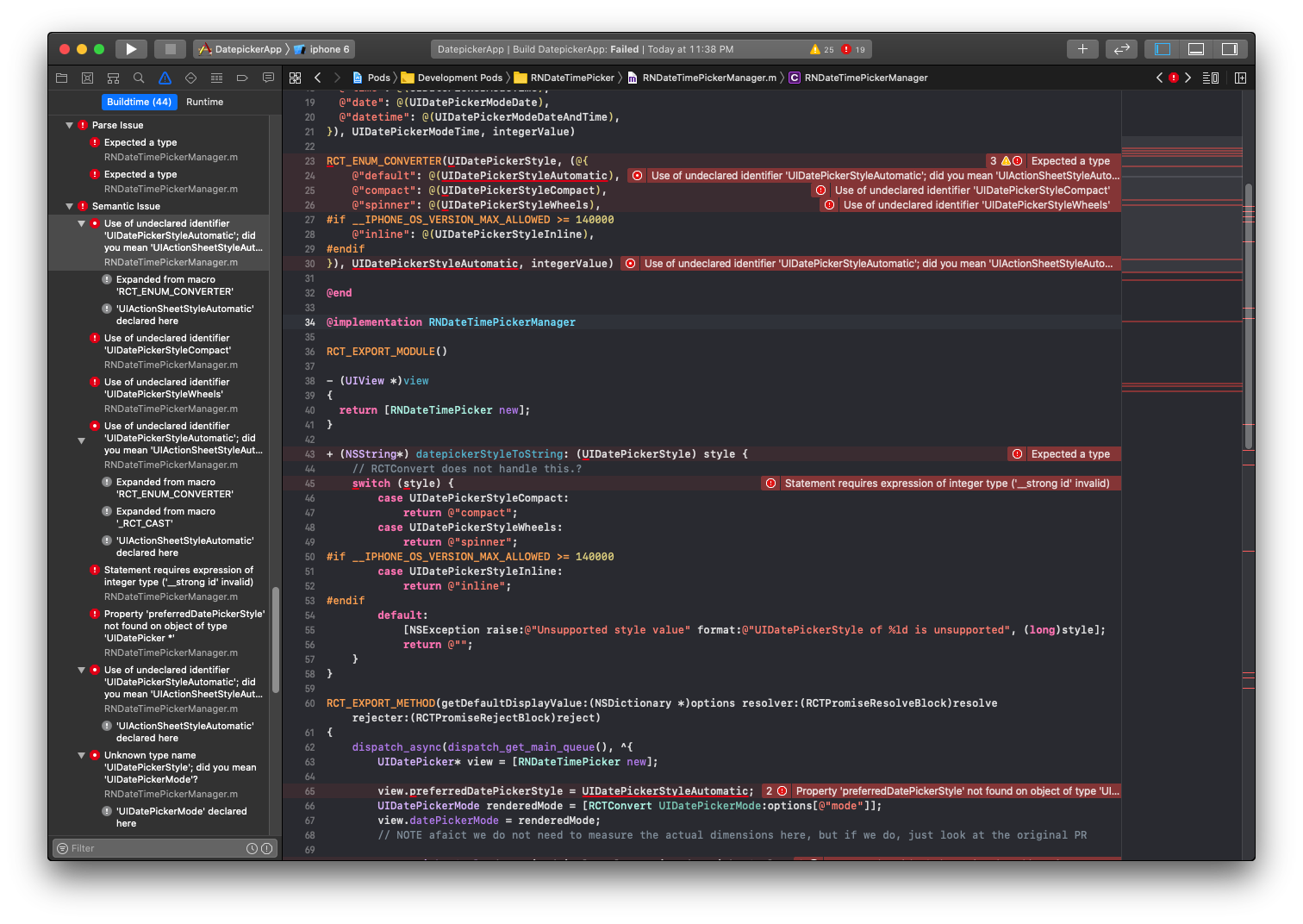Select the Issue navigator warning triangle icon

point(165,78)
